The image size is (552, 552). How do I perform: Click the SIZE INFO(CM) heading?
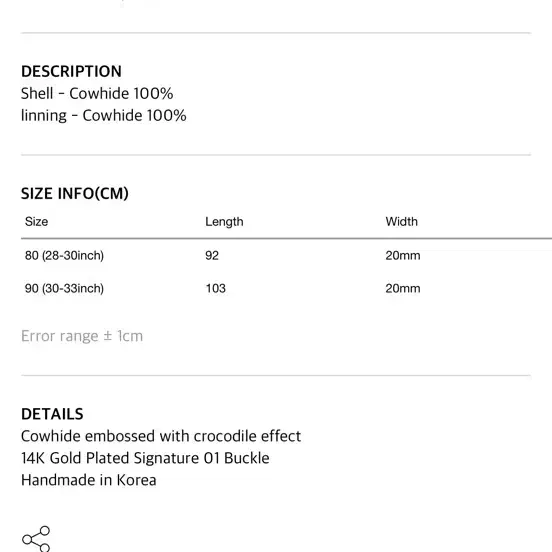[x=75, y=194]
